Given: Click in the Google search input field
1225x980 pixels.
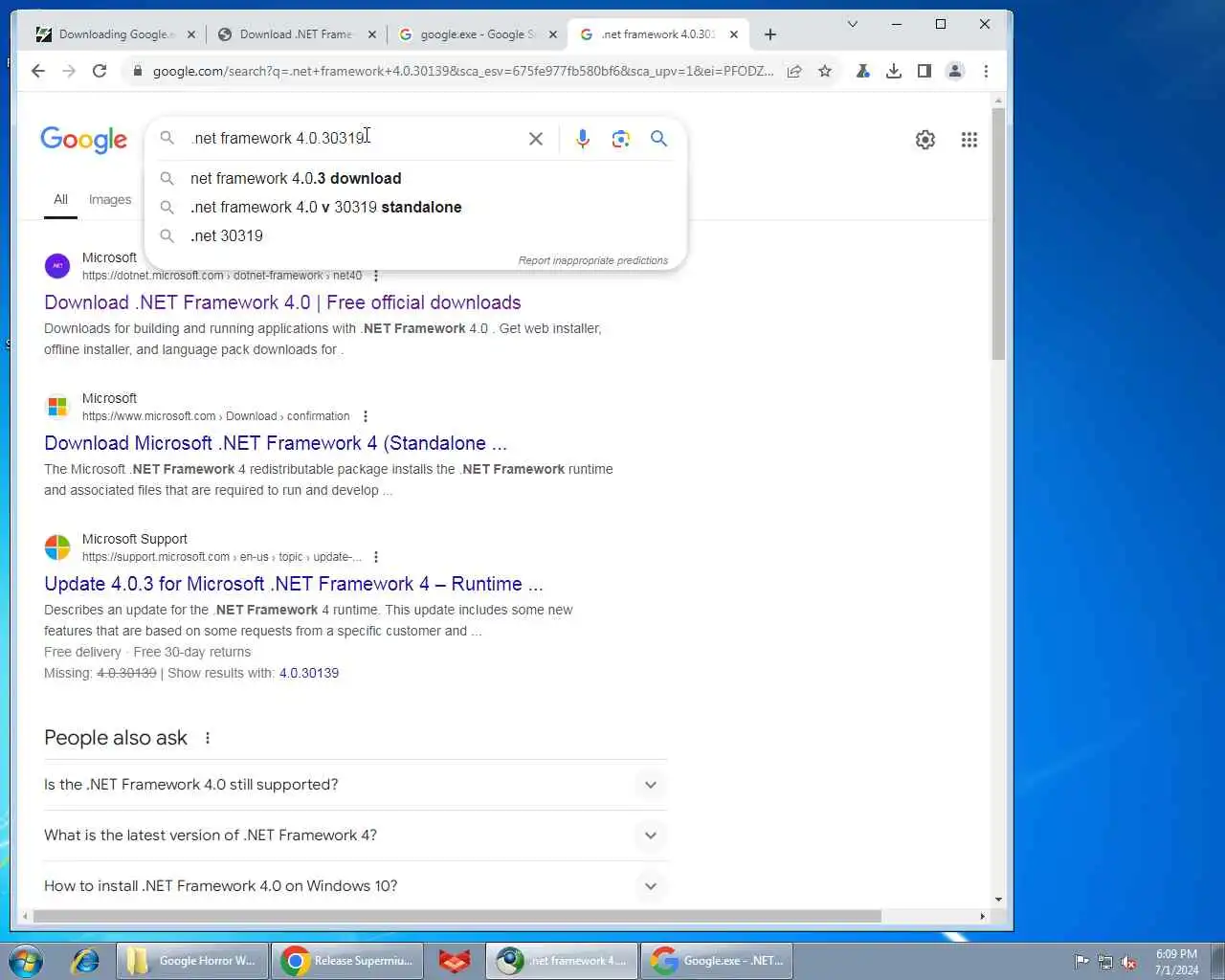Looking at the screenshot, I should [x=354, y=139].
